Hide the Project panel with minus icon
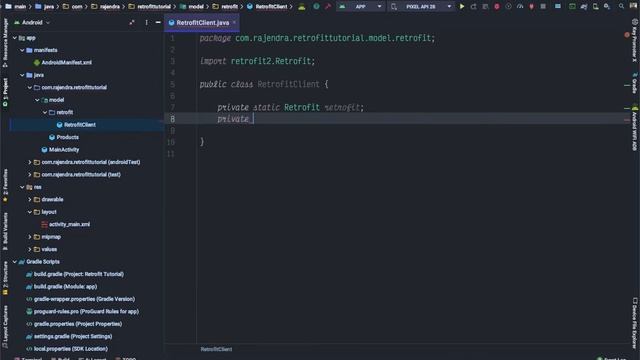Viewport: 640px width, 360px height. pyautogui.click(x=158, y=22)
